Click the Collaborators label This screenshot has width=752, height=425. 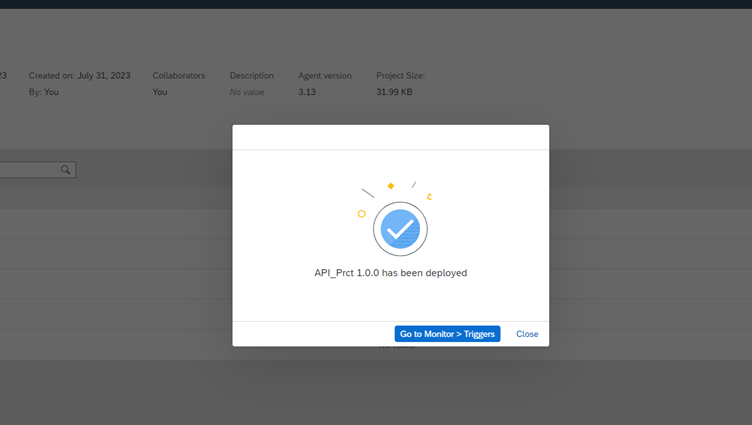pos(178,76)
